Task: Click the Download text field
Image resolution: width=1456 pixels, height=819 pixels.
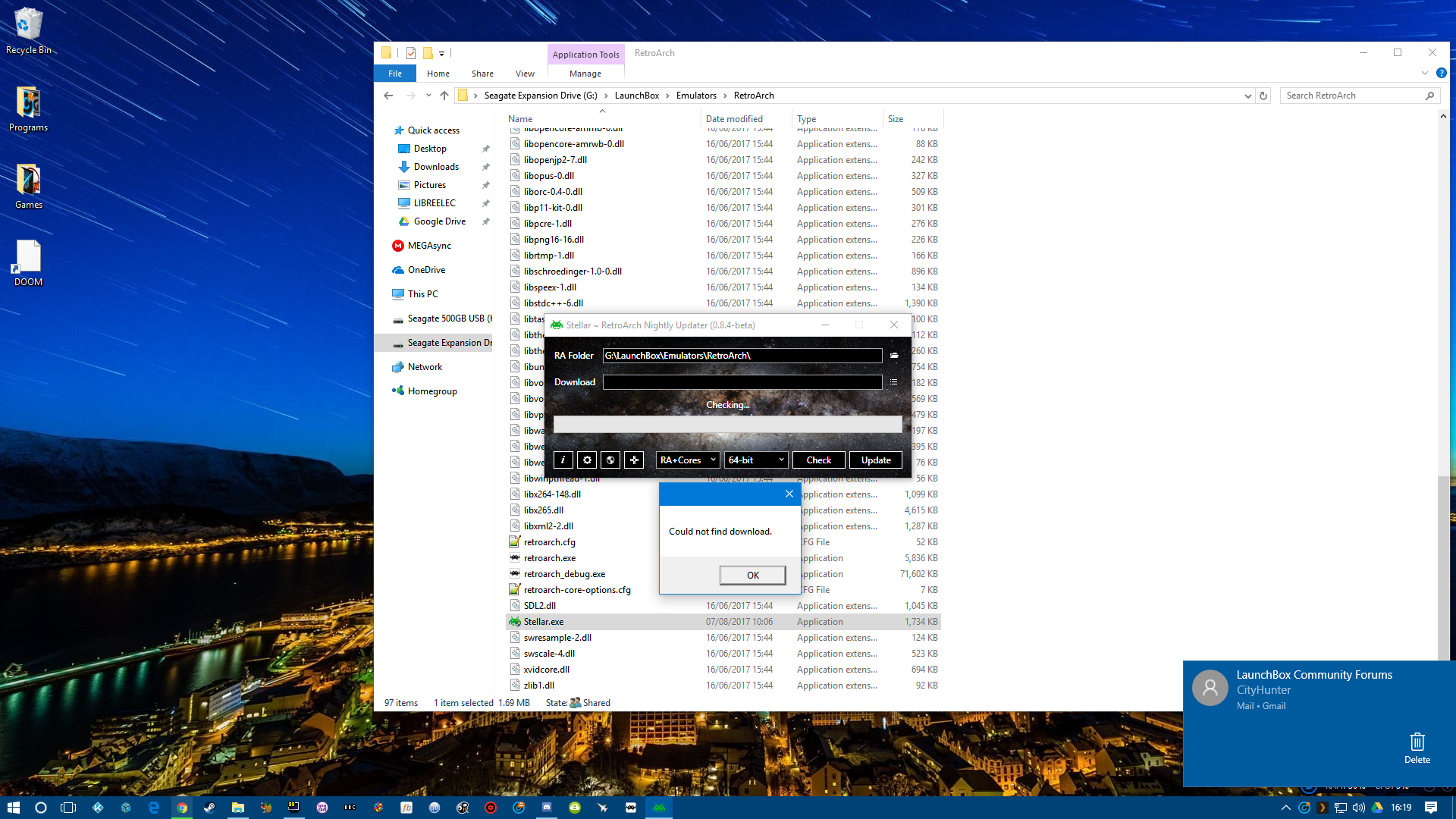Action: click(742, 382)
